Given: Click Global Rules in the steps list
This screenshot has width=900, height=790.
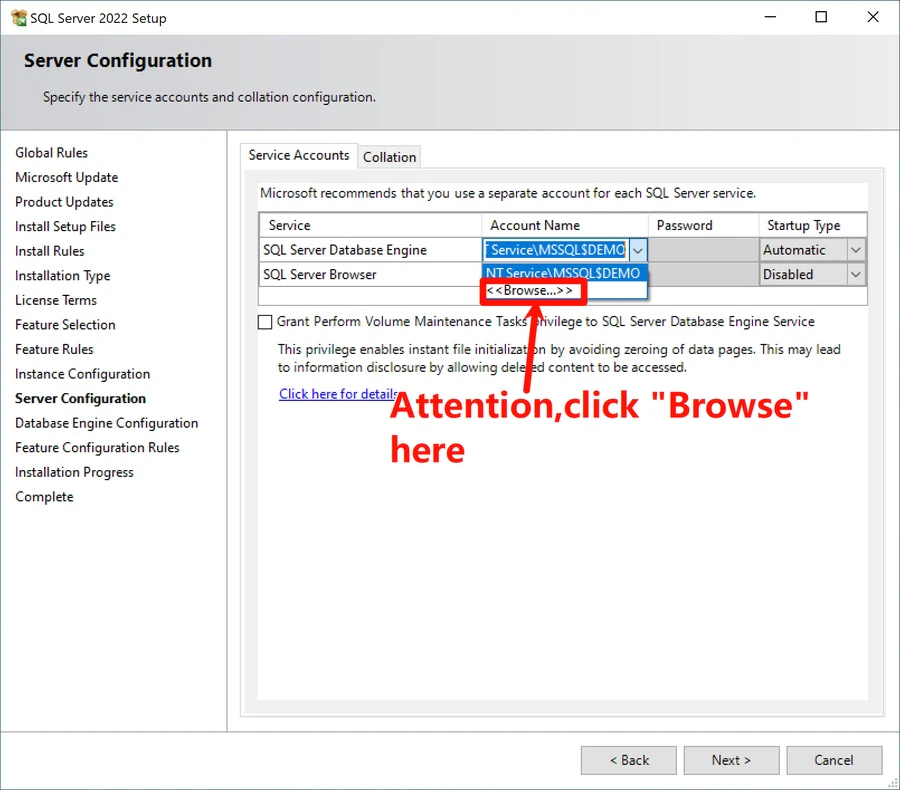Looking at the screenshot, I should 52,153.
